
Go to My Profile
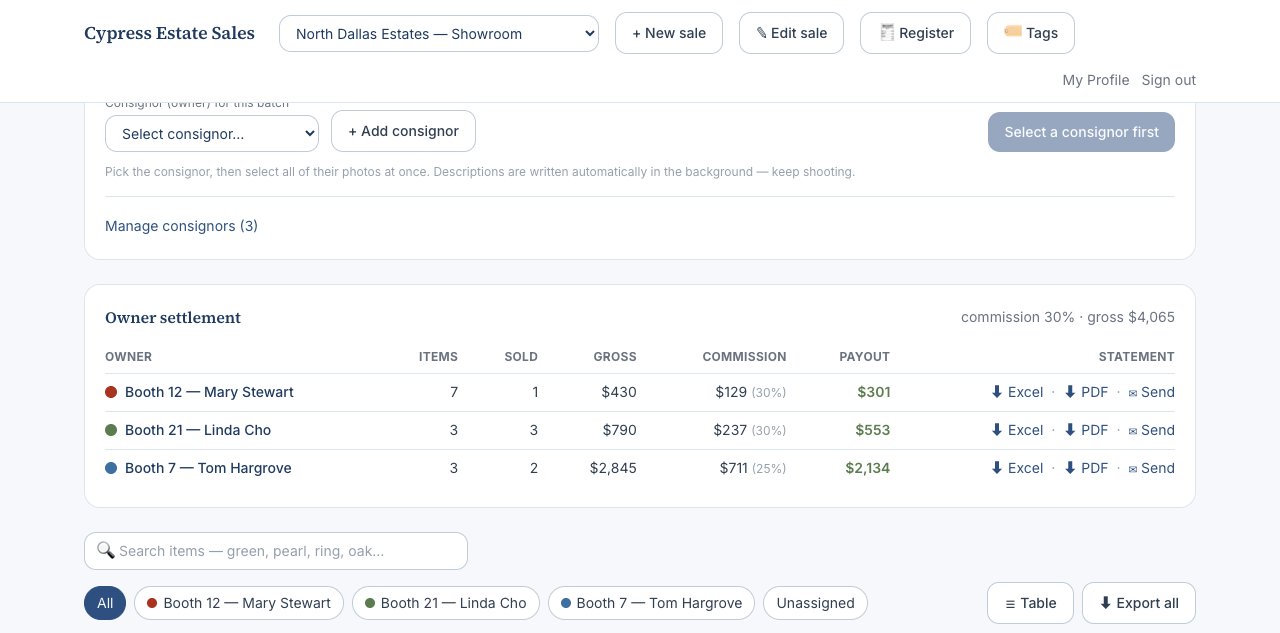coord(1096,80)
